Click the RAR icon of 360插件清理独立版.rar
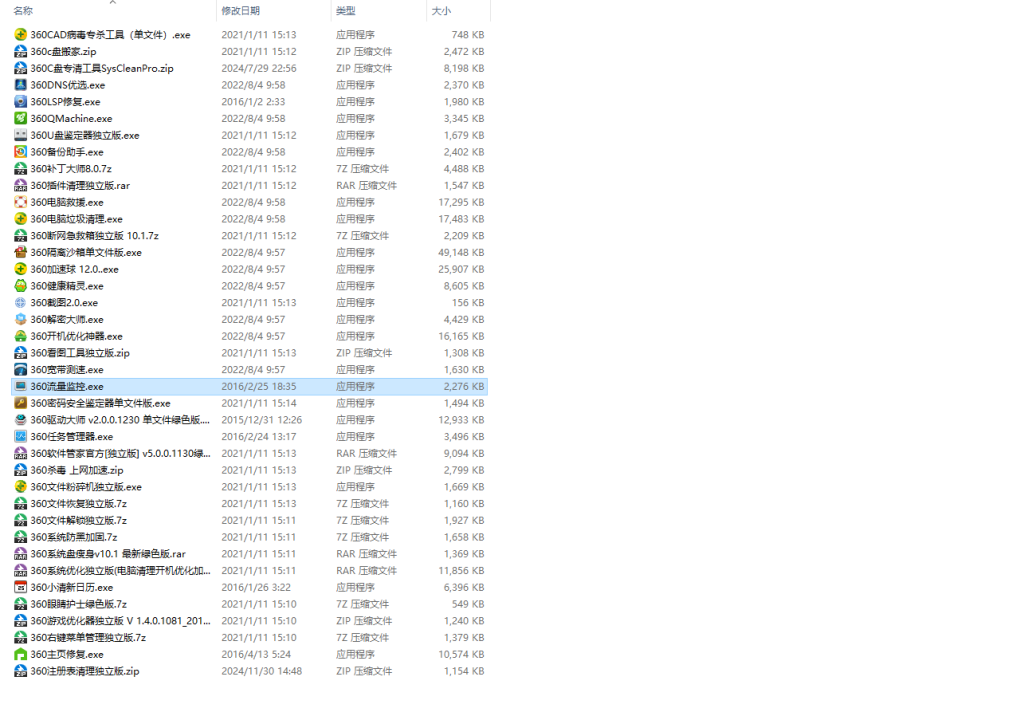 [x=20, y=186]
